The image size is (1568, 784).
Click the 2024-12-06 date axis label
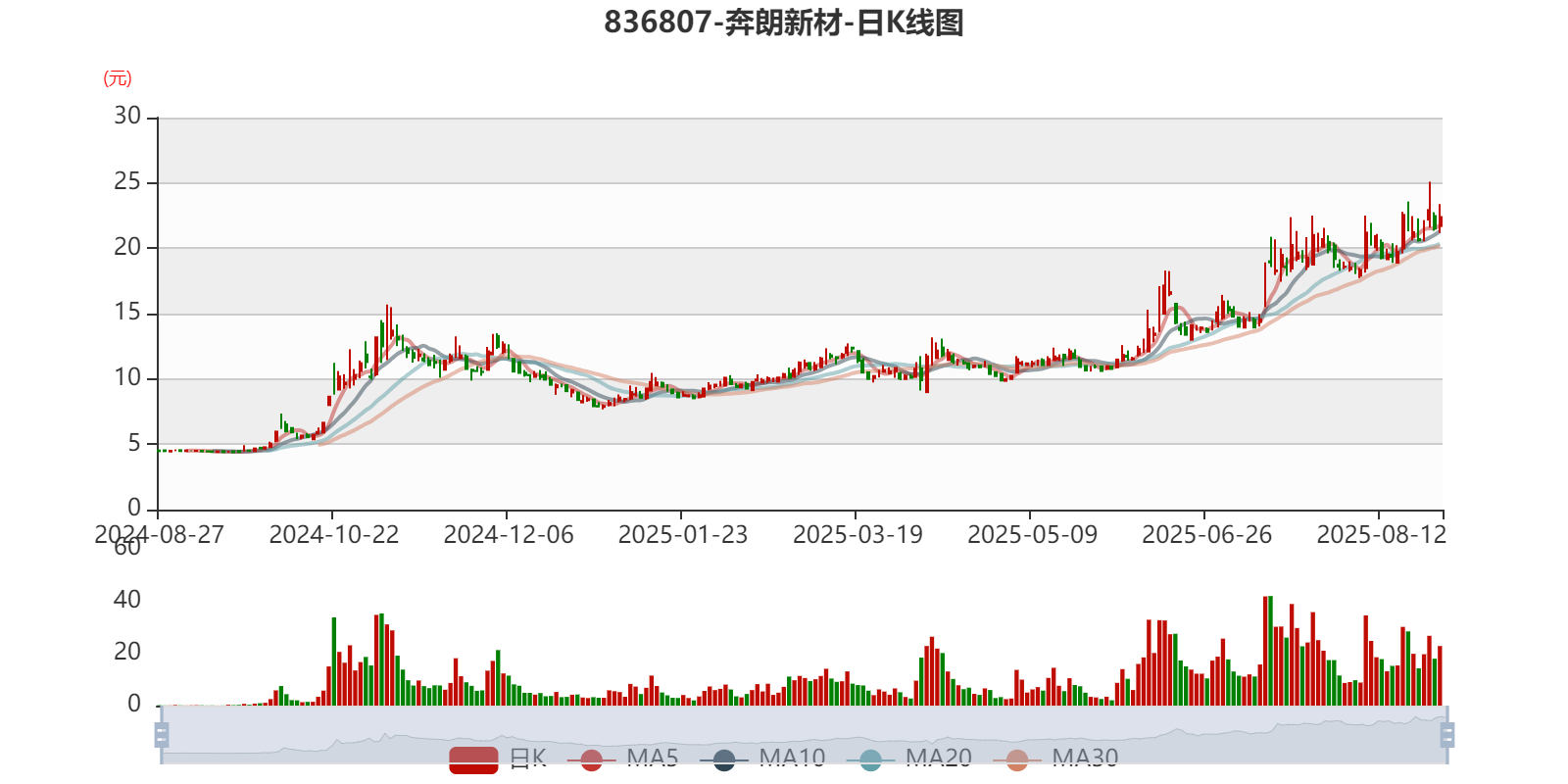(508, 535)
